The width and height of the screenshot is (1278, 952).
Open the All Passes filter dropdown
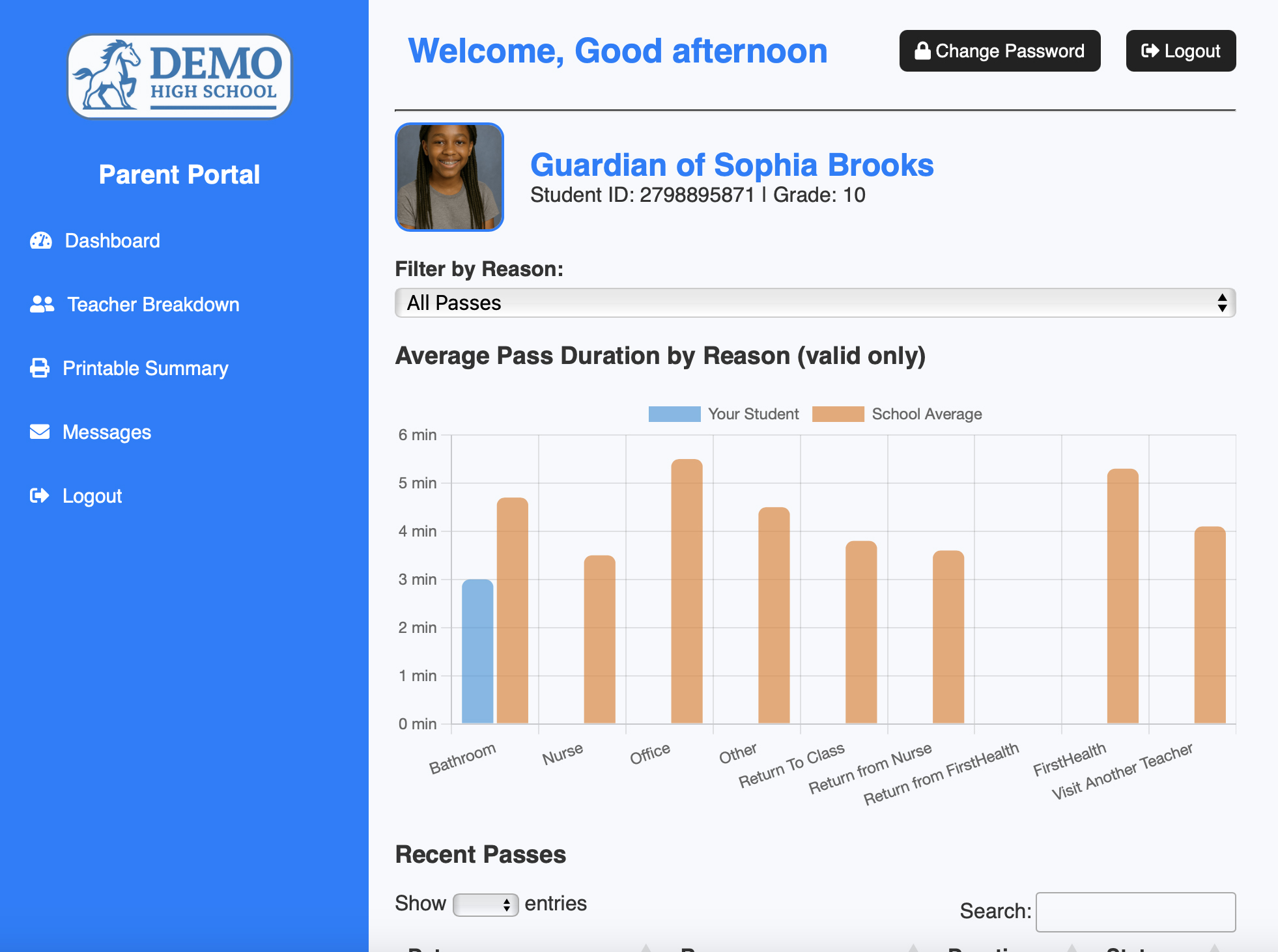[x=814, y=303]
